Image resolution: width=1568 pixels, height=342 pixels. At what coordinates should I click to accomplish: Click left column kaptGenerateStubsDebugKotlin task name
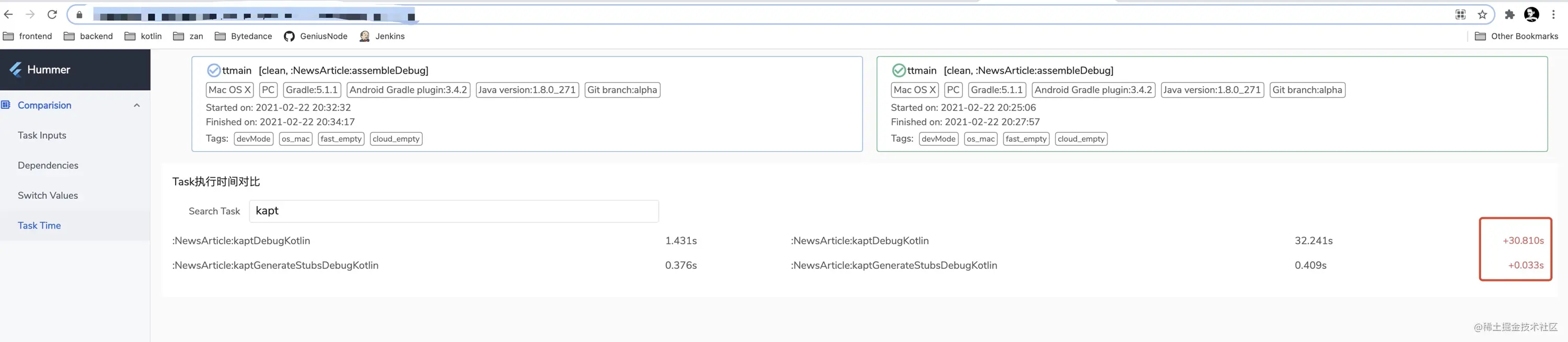(275, 265)
